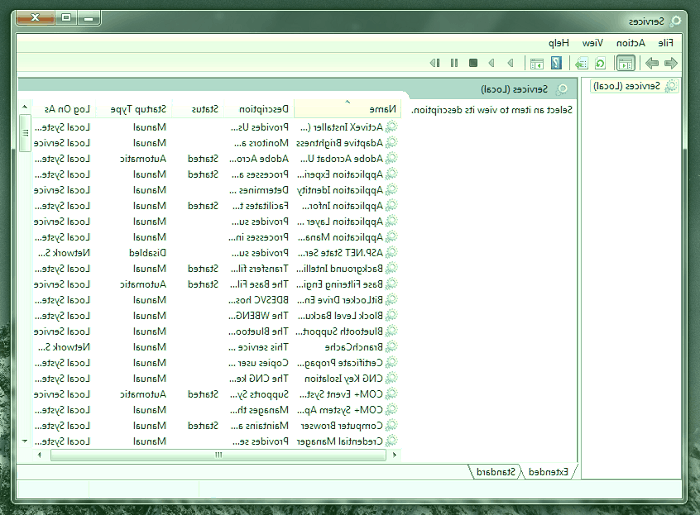Click the gear icon beside BranchCache
The image size is (700, 515).
[392, 347]
